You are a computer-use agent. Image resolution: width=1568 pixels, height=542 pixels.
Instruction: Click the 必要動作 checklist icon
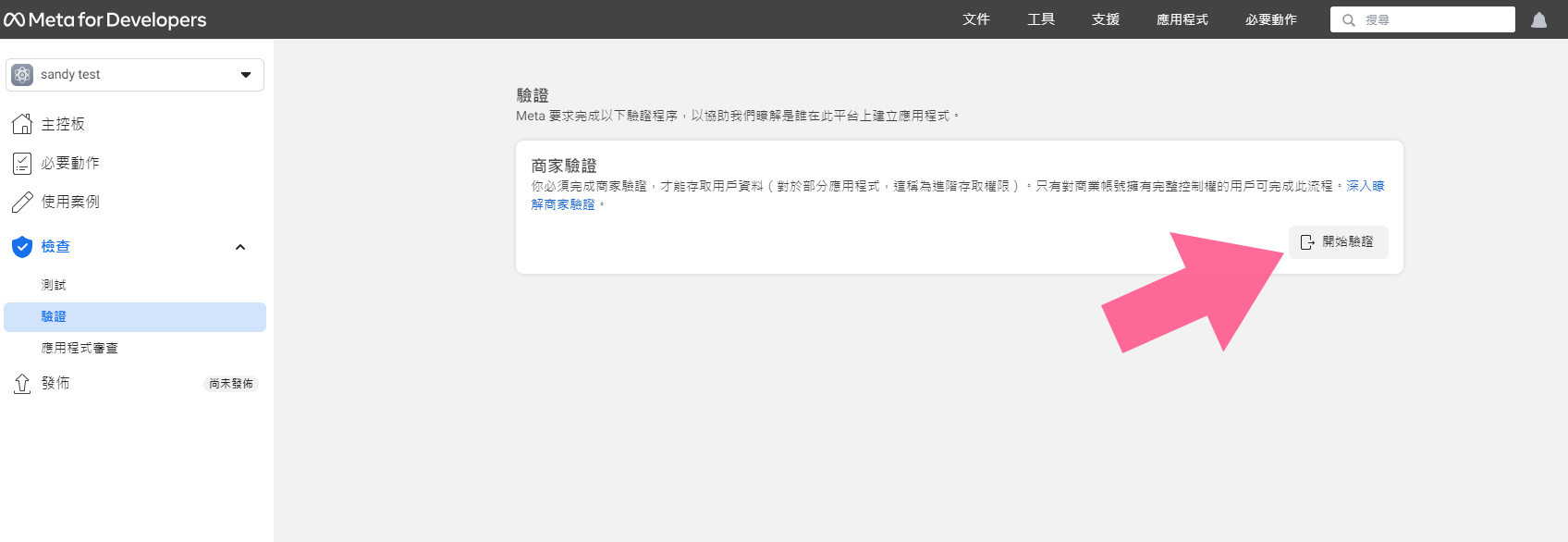(22, 164)
